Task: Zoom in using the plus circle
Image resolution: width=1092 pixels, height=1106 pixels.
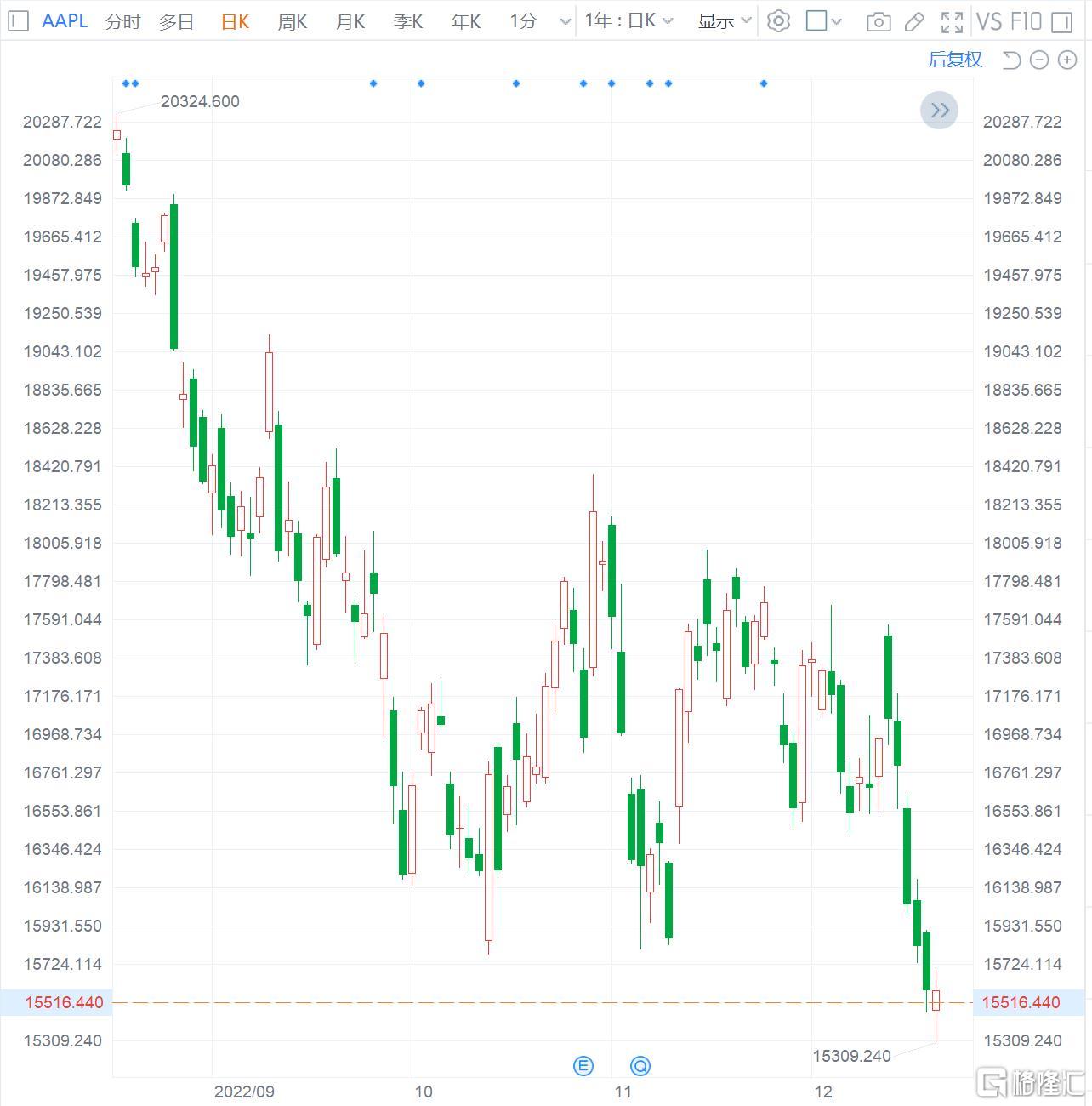Action: [1067, 60]
